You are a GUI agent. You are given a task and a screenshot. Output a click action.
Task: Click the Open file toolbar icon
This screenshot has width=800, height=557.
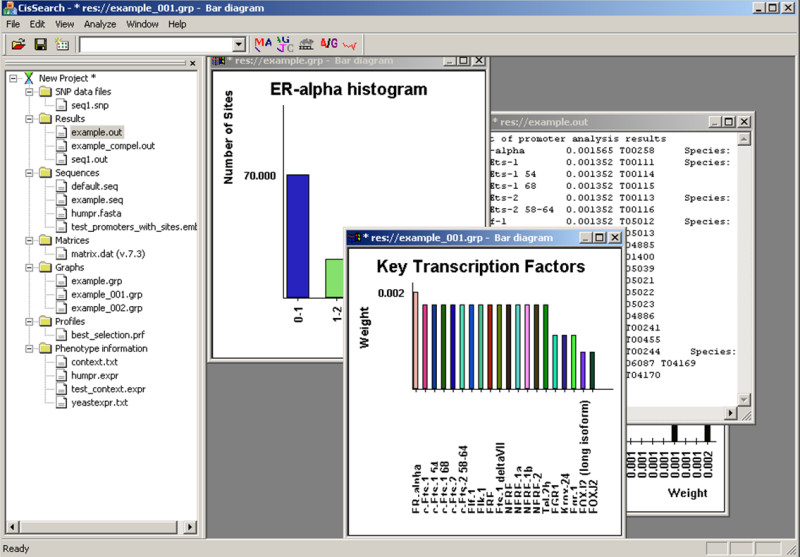pos(18,44)
